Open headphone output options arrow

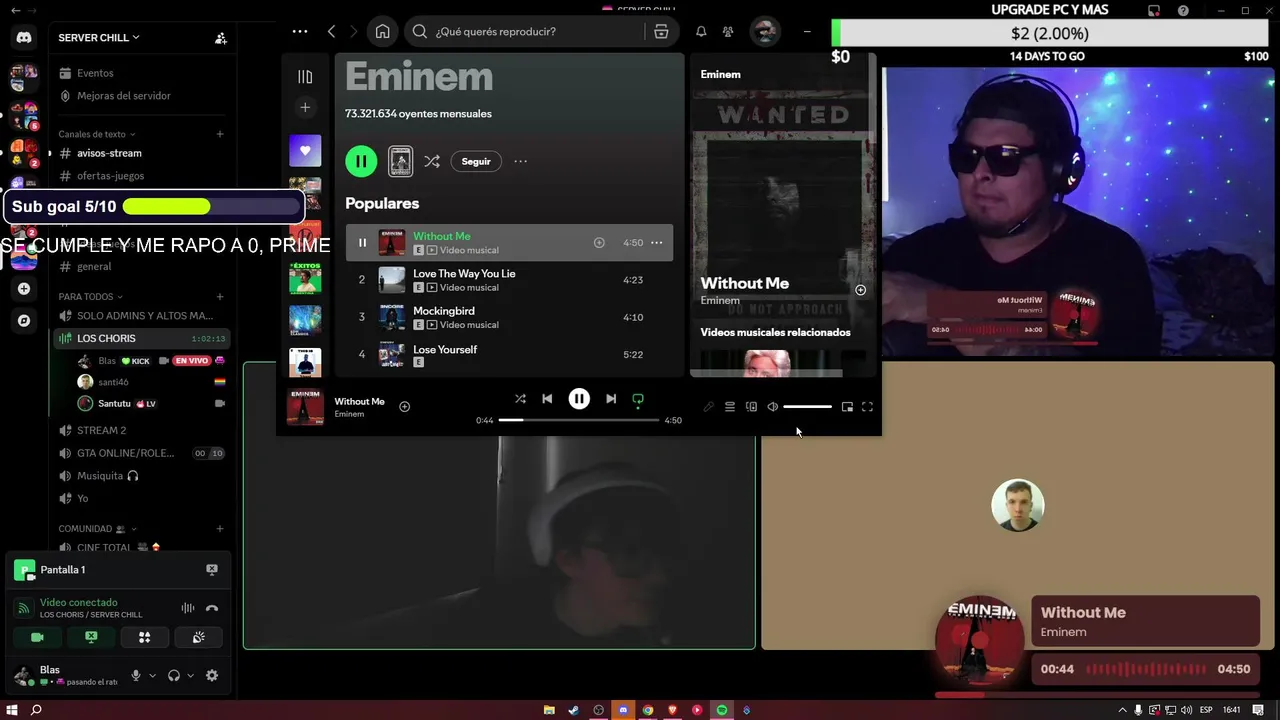tap(190, 675)
